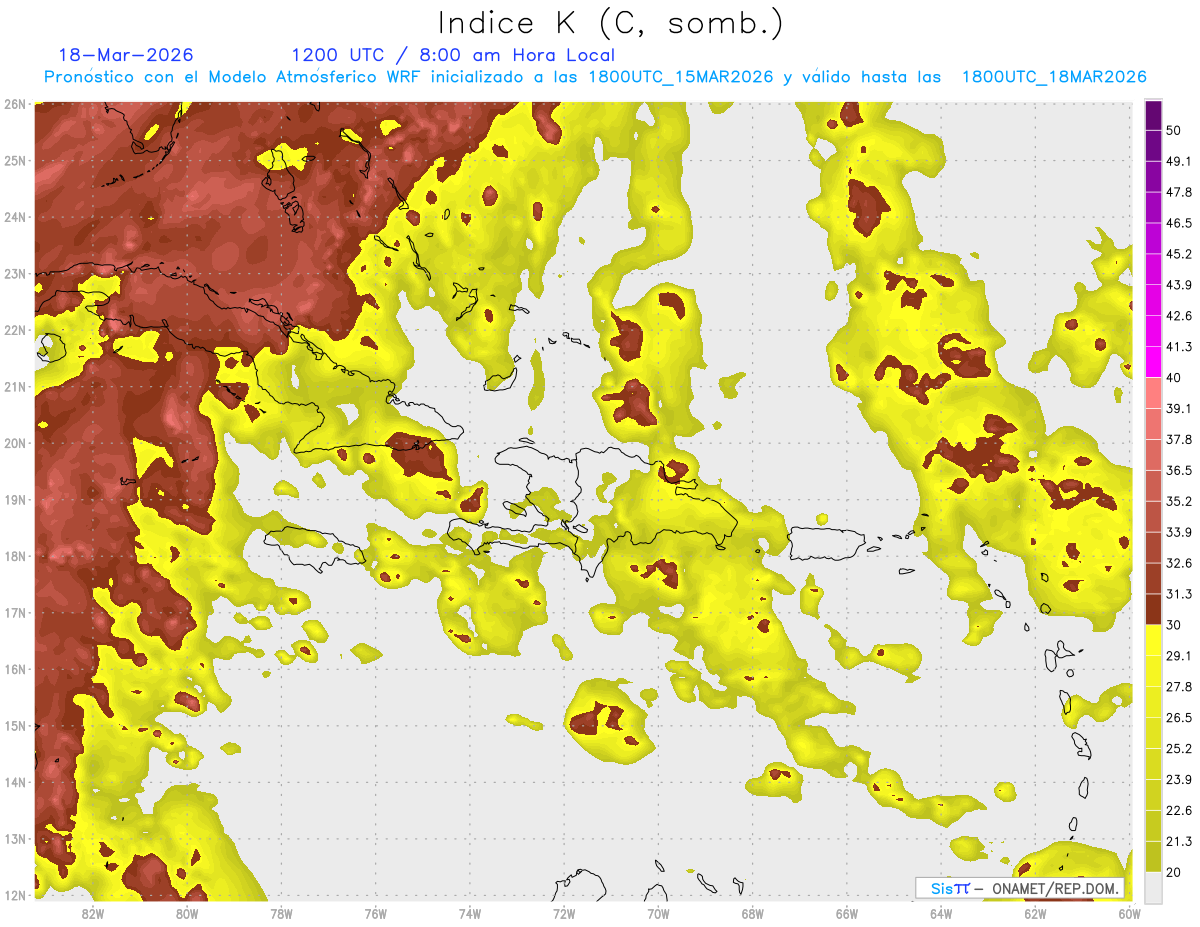Click colorbar value '25.2'
The image size is (1200, 927).
(x=1179, y=748)
